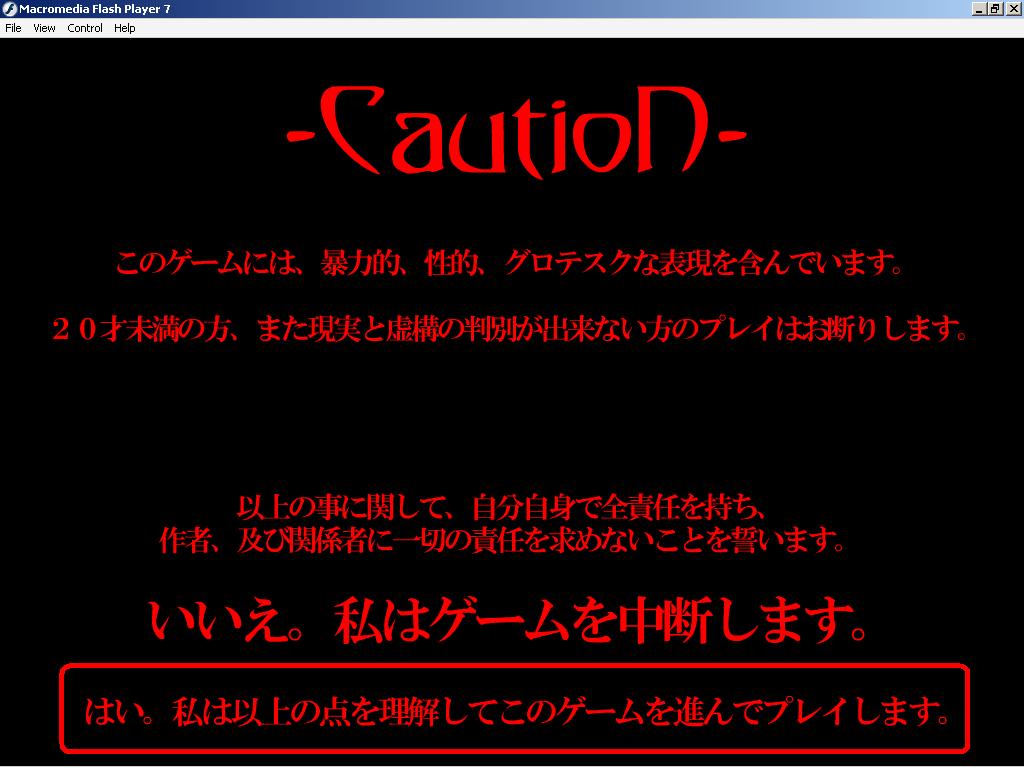Minimize the Flash Player window
The width and height of the screenshot is (1024, 768).
(979, 9)
